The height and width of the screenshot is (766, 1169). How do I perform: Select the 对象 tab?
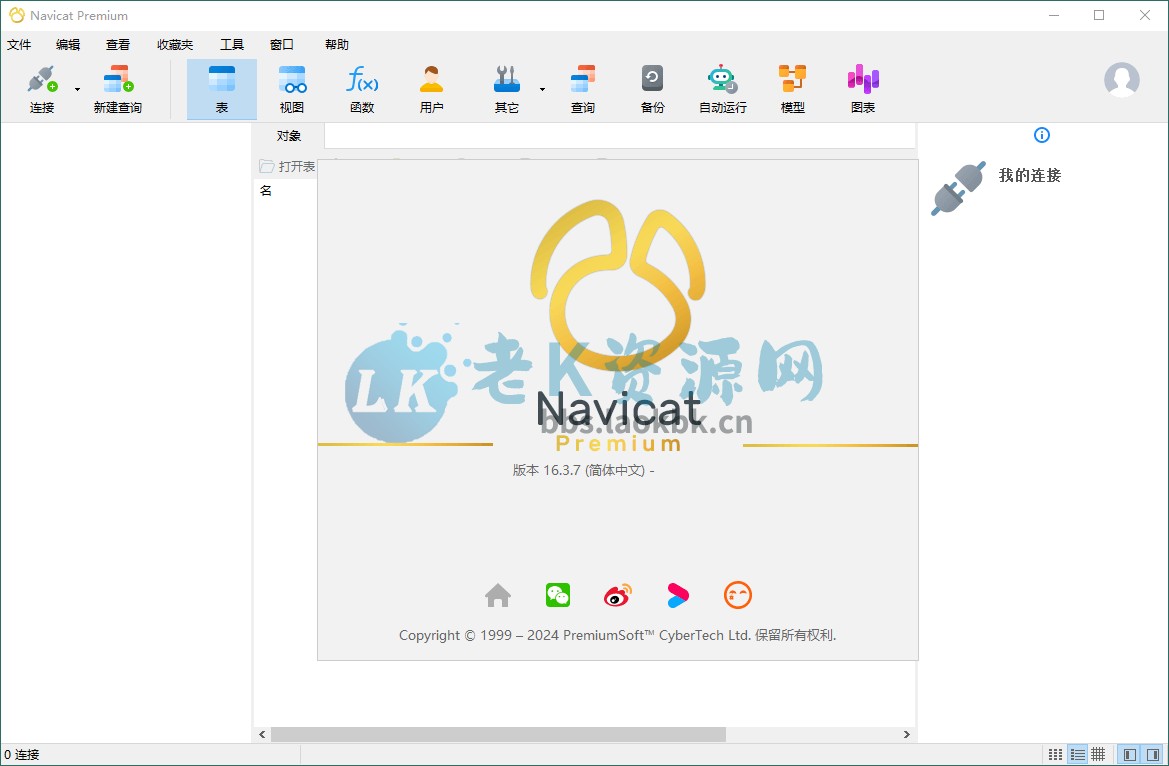(x=289, y=136)
